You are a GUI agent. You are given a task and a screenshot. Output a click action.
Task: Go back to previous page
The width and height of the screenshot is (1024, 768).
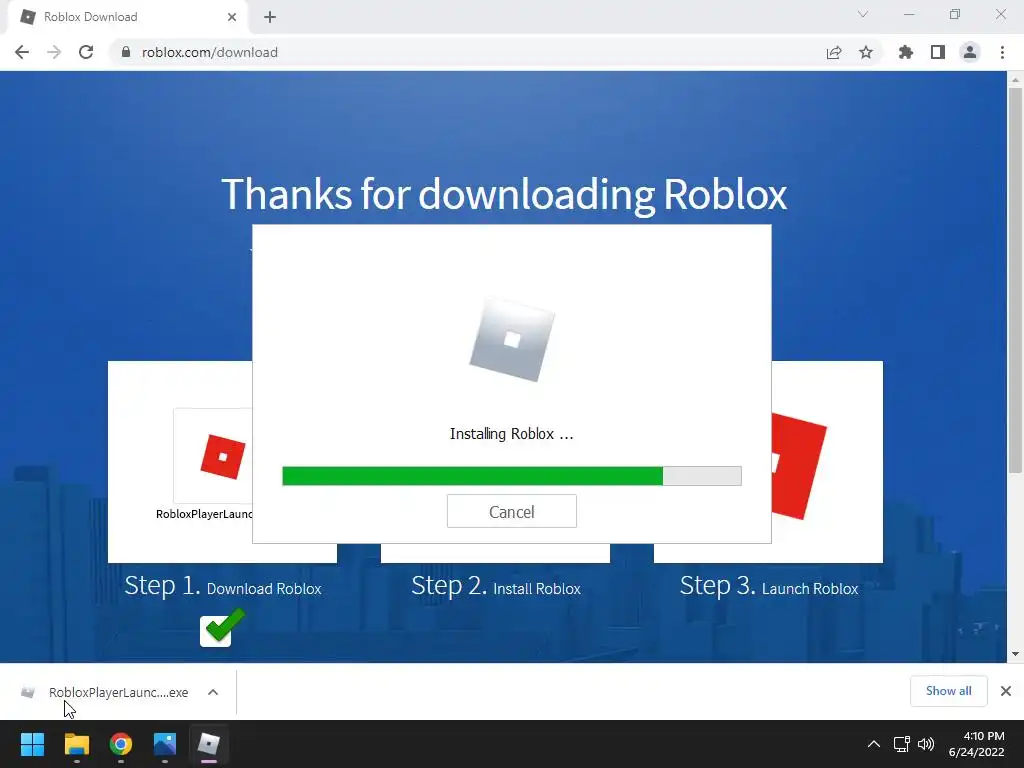pyautogui.click(x=22, y=52)
